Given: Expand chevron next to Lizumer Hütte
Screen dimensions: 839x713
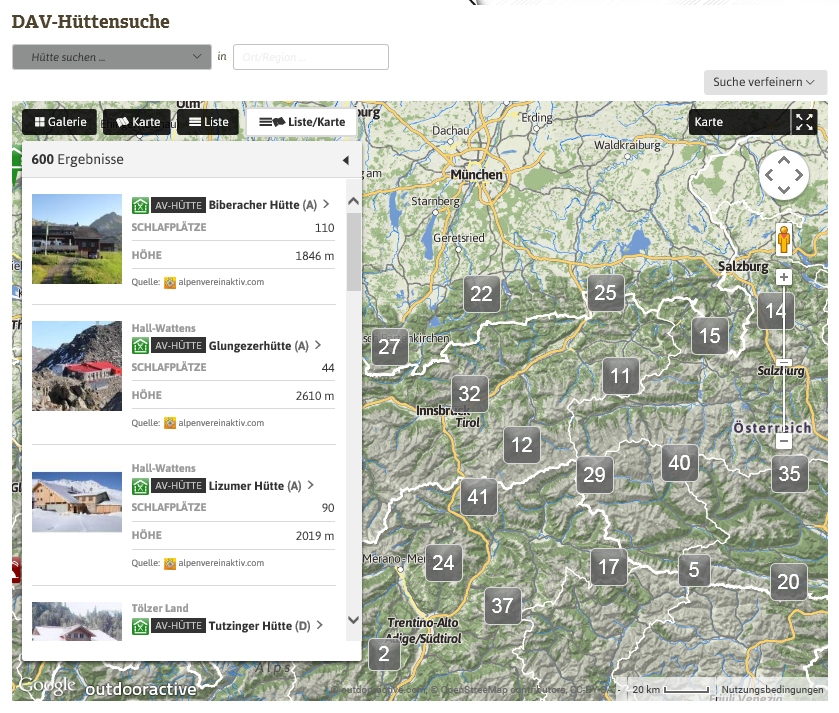Looking at the screenshot, I should pos(310,485).
